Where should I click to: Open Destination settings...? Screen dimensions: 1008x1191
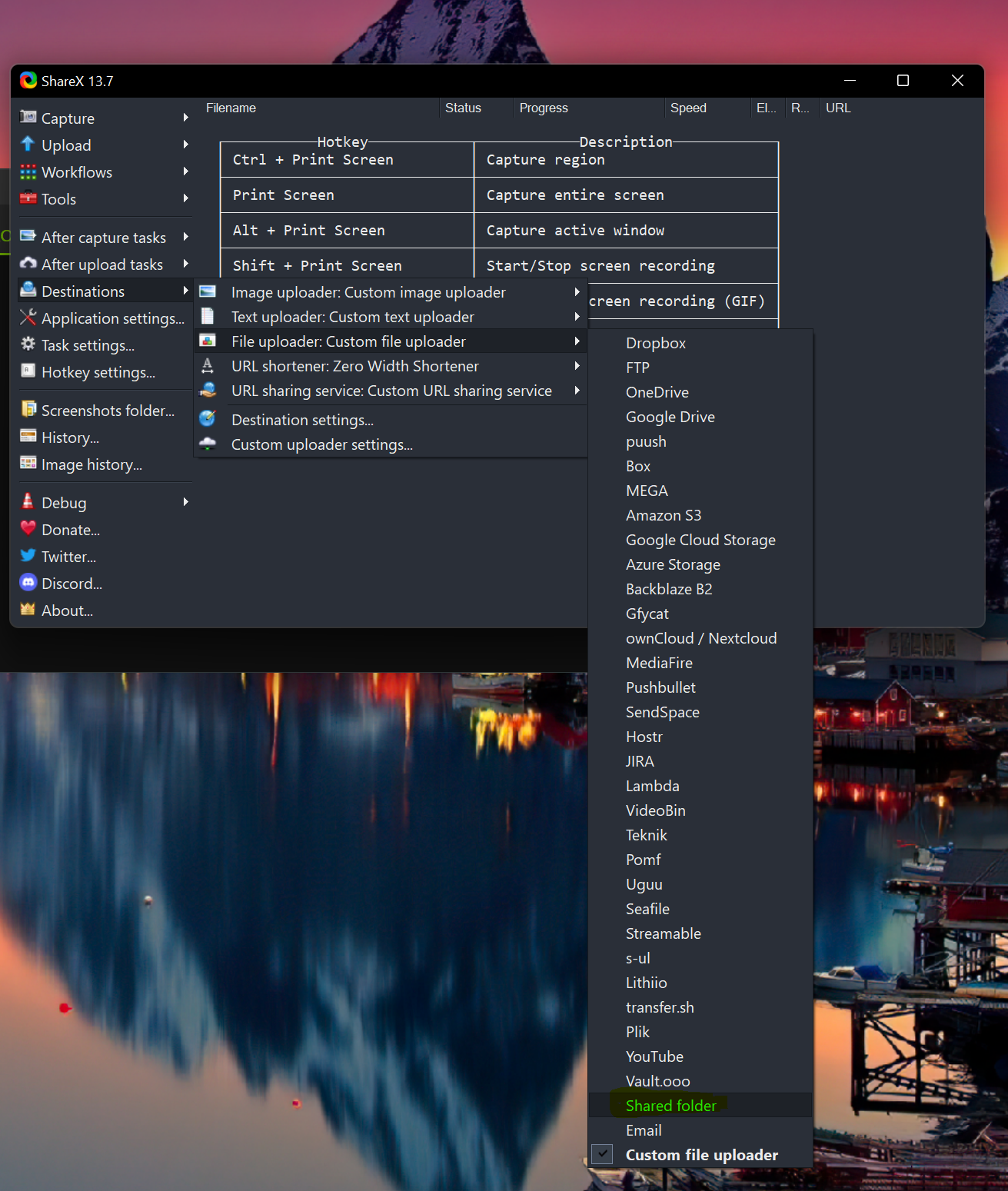[302, 420]
